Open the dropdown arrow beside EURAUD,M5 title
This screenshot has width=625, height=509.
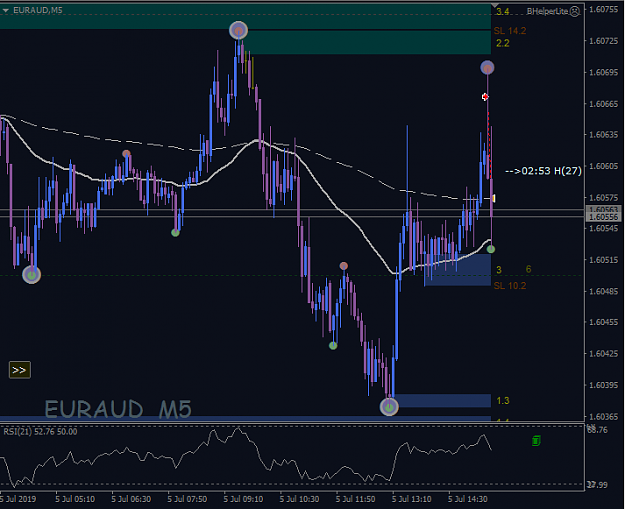click(x=6, y=10)
